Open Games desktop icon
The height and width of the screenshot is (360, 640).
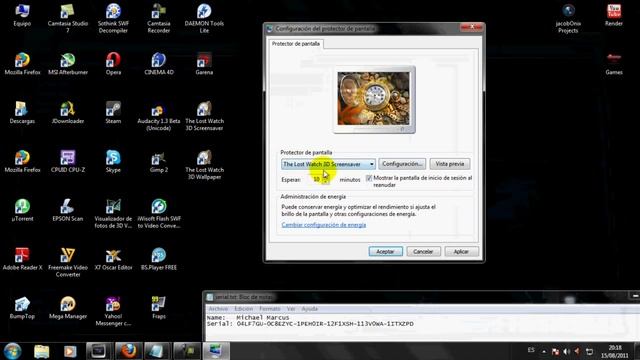coord(613,64)
